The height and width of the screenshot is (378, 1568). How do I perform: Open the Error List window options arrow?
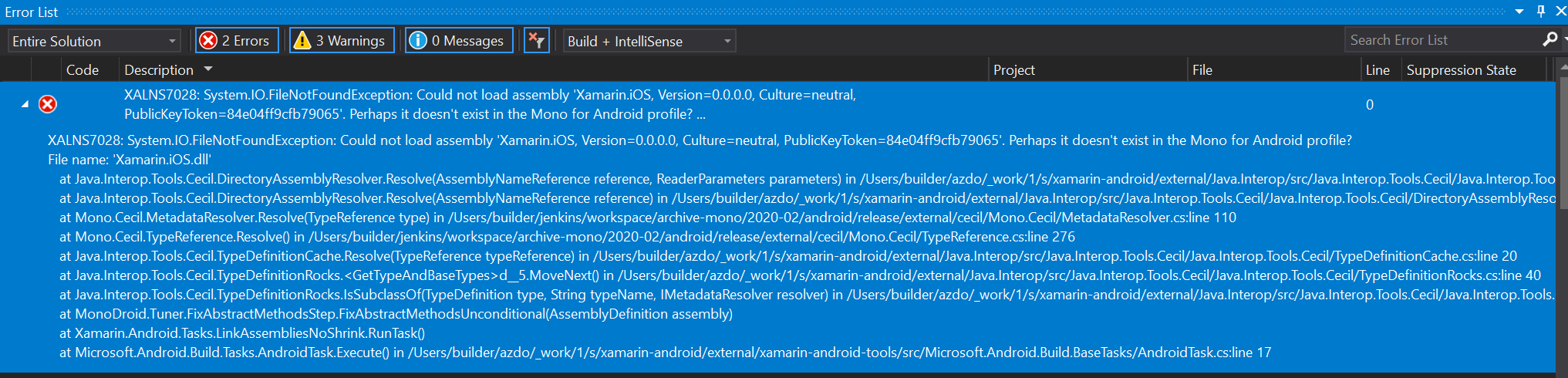point(1519,12)
